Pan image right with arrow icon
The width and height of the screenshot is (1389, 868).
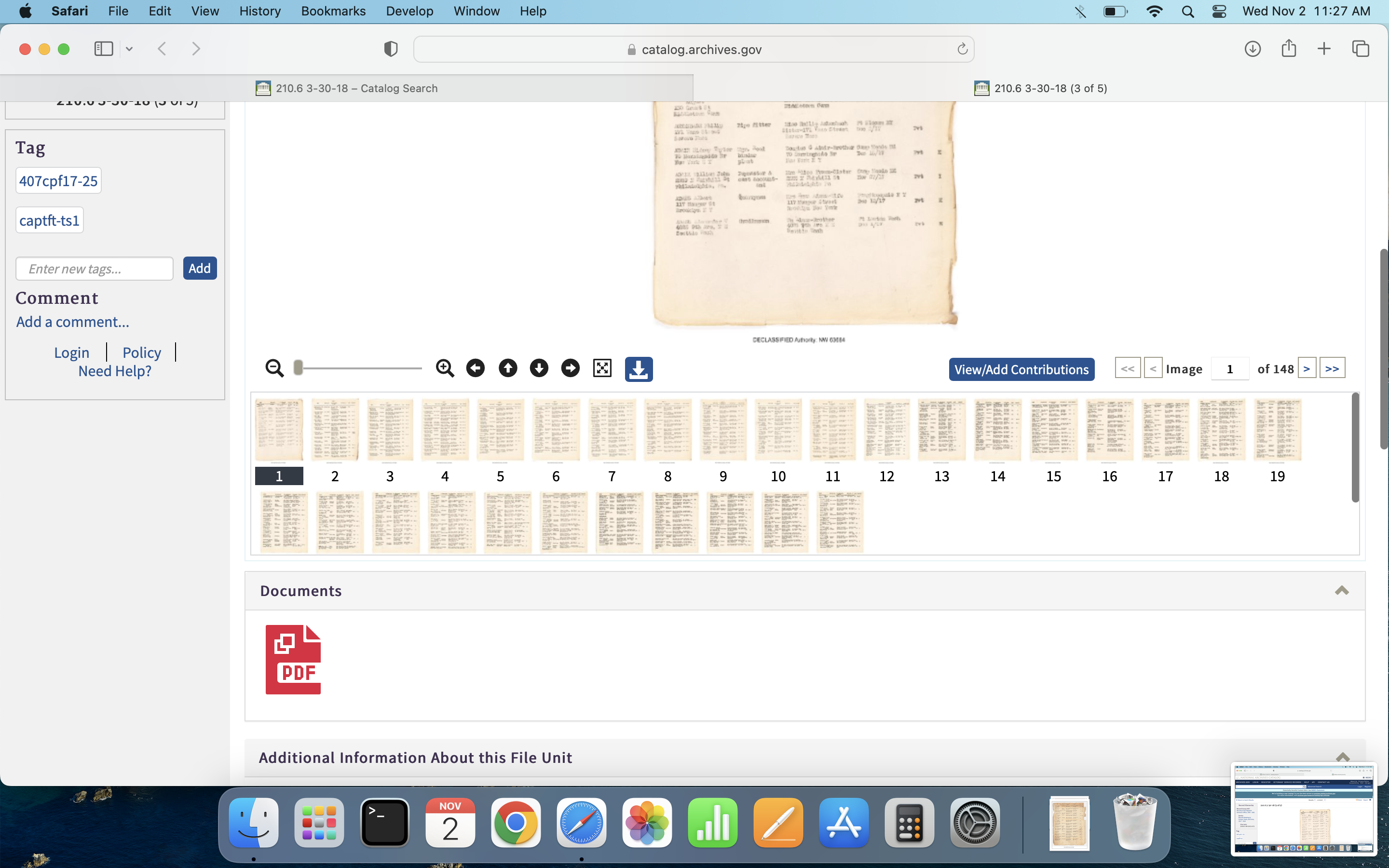coord(570,368)
